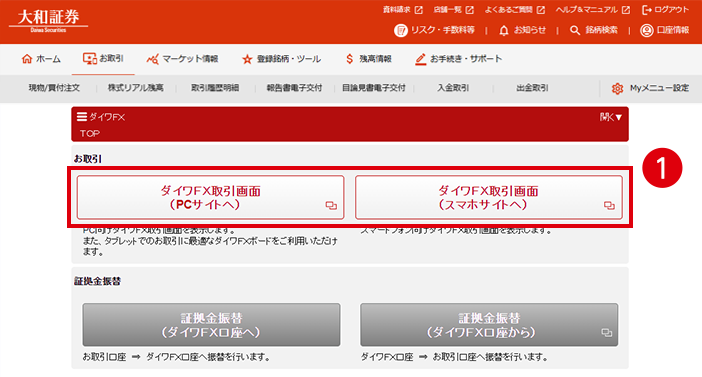The height and width of the screenshot is (377, 702).
Task: Click the 大和証券 logo
Action: tap(48, 21)
